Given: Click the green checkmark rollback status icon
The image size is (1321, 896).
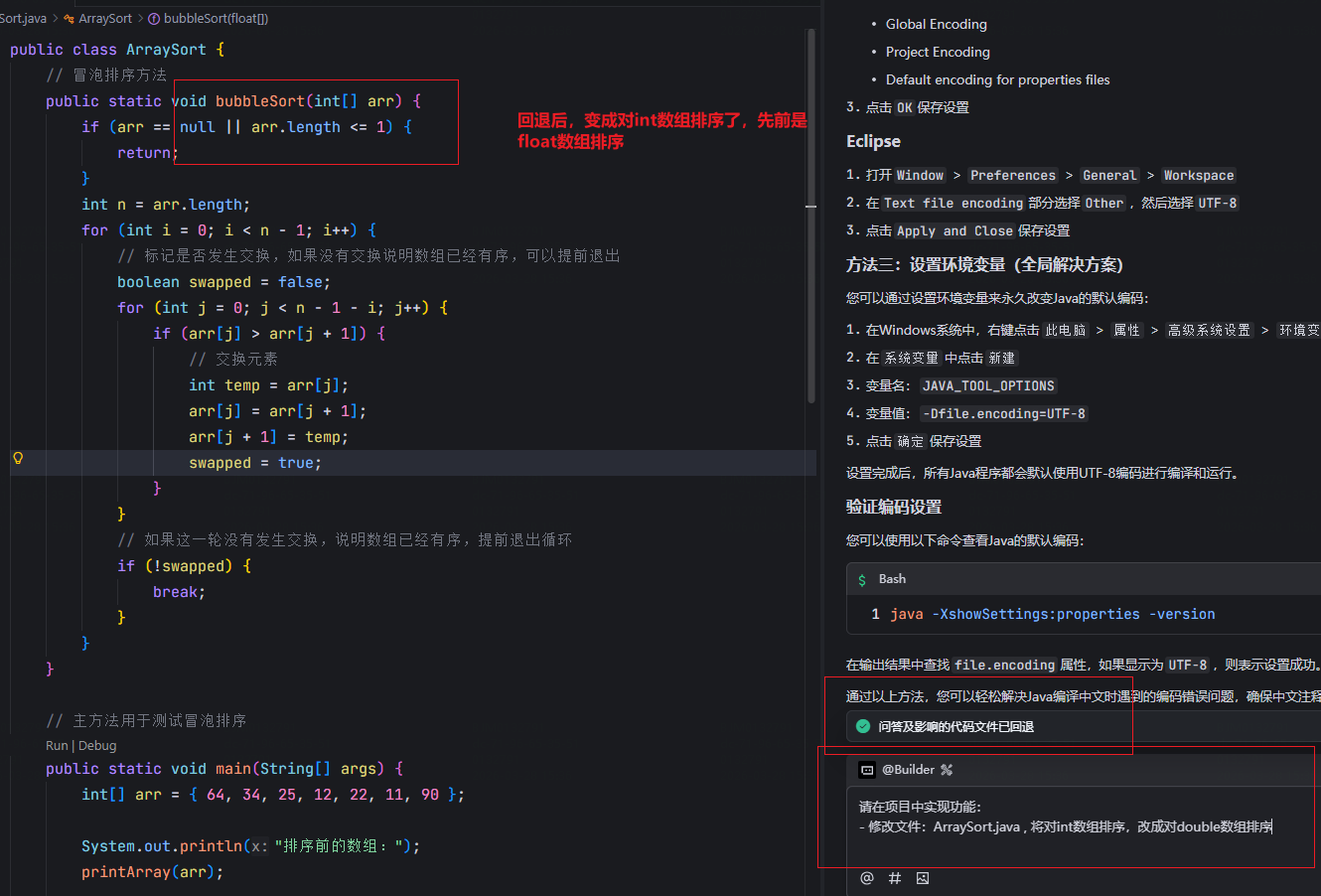Looking at the screenshot, I should [863, 726].
